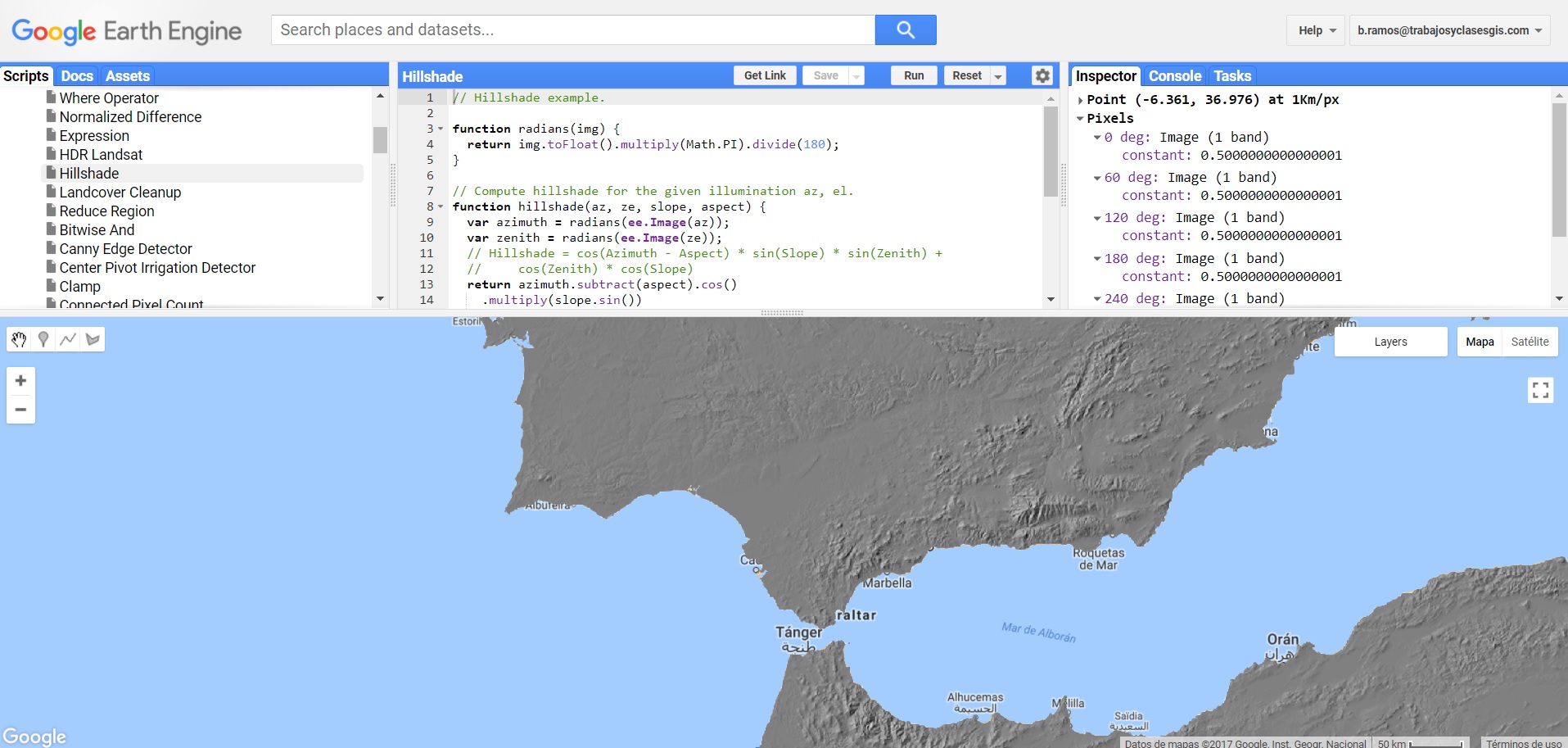Open the Docs tab in Scripts panel
Screen dimensions: 1568x748
(76, 75)
